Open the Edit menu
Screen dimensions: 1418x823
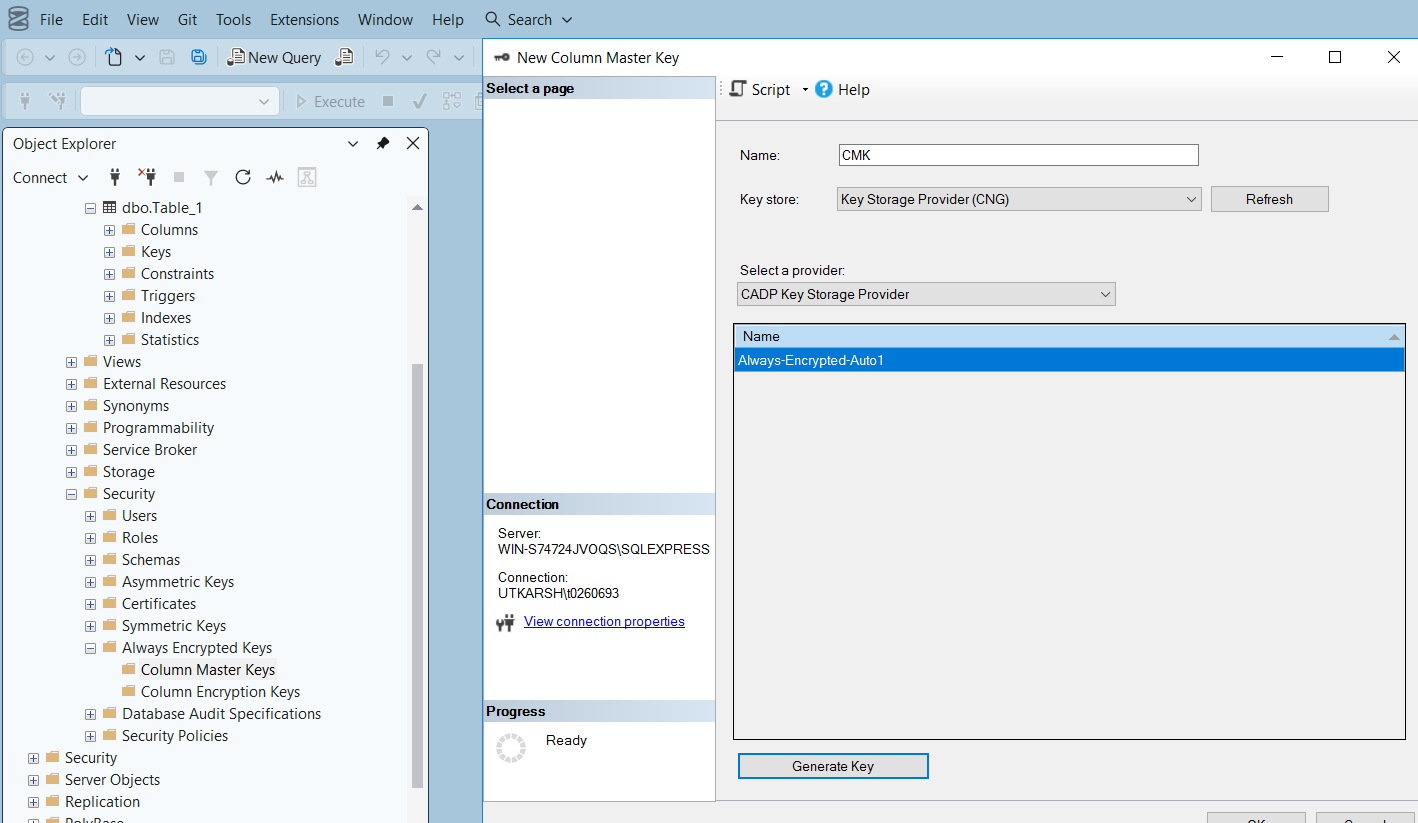click(x=95, y=19)
